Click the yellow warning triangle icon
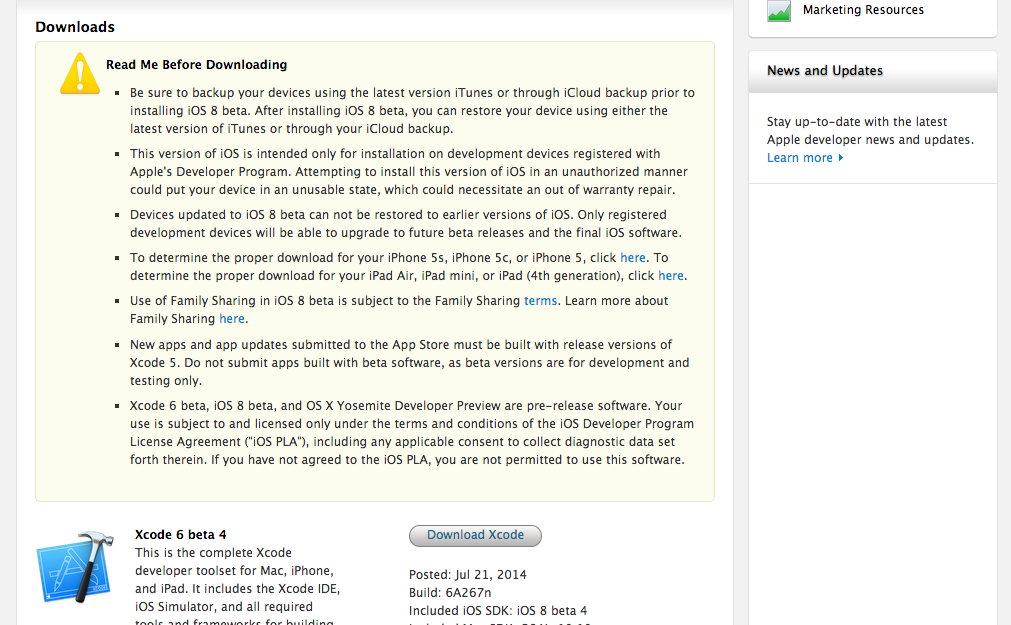 78,74
